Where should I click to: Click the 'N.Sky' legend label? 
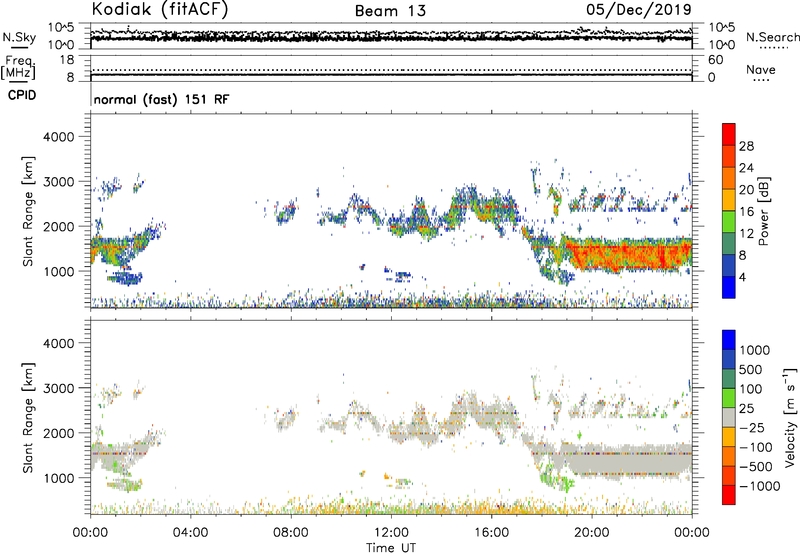point(19,37)
